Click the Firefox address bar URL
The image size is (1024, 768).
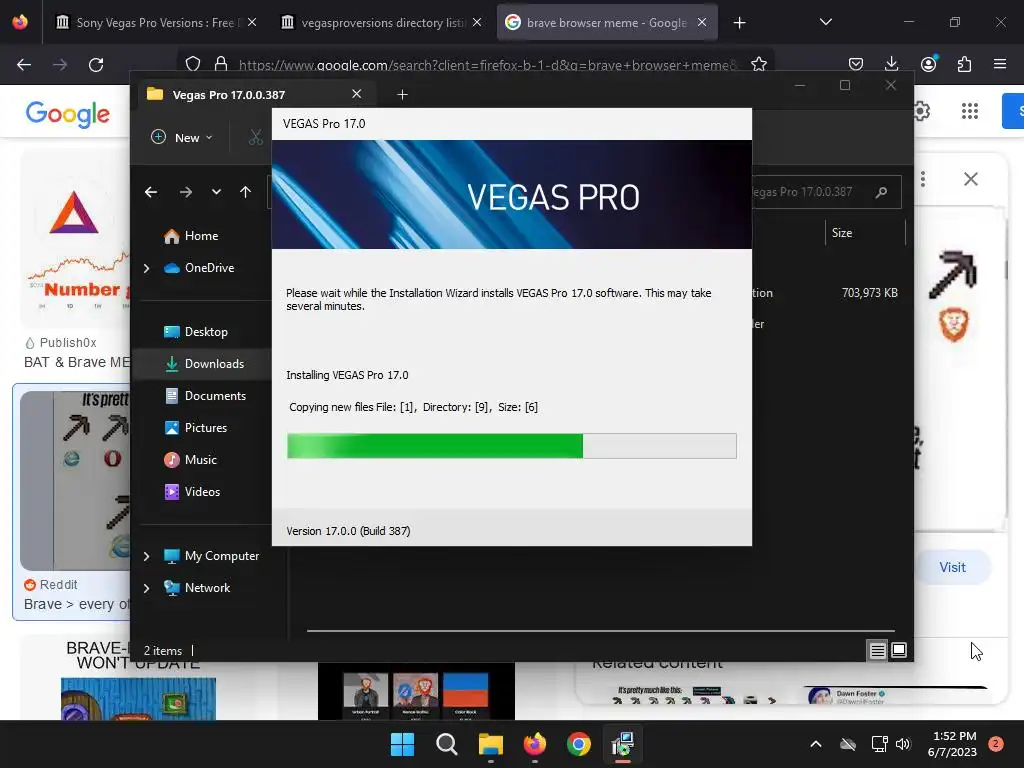pyautogui.click(x=487, y=65)
